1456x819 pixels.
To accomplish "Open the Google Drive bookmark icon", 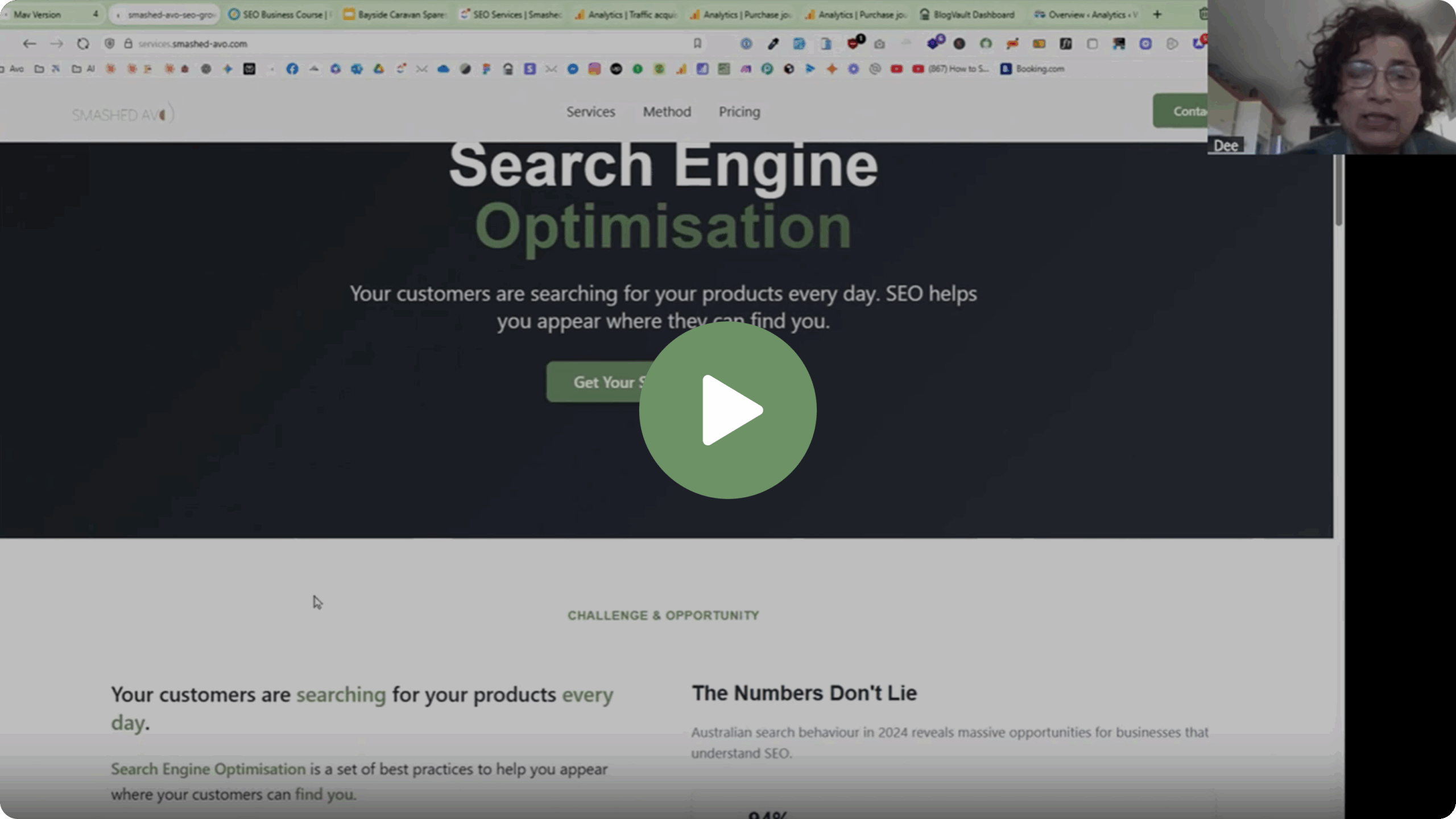I will point(379,69).
